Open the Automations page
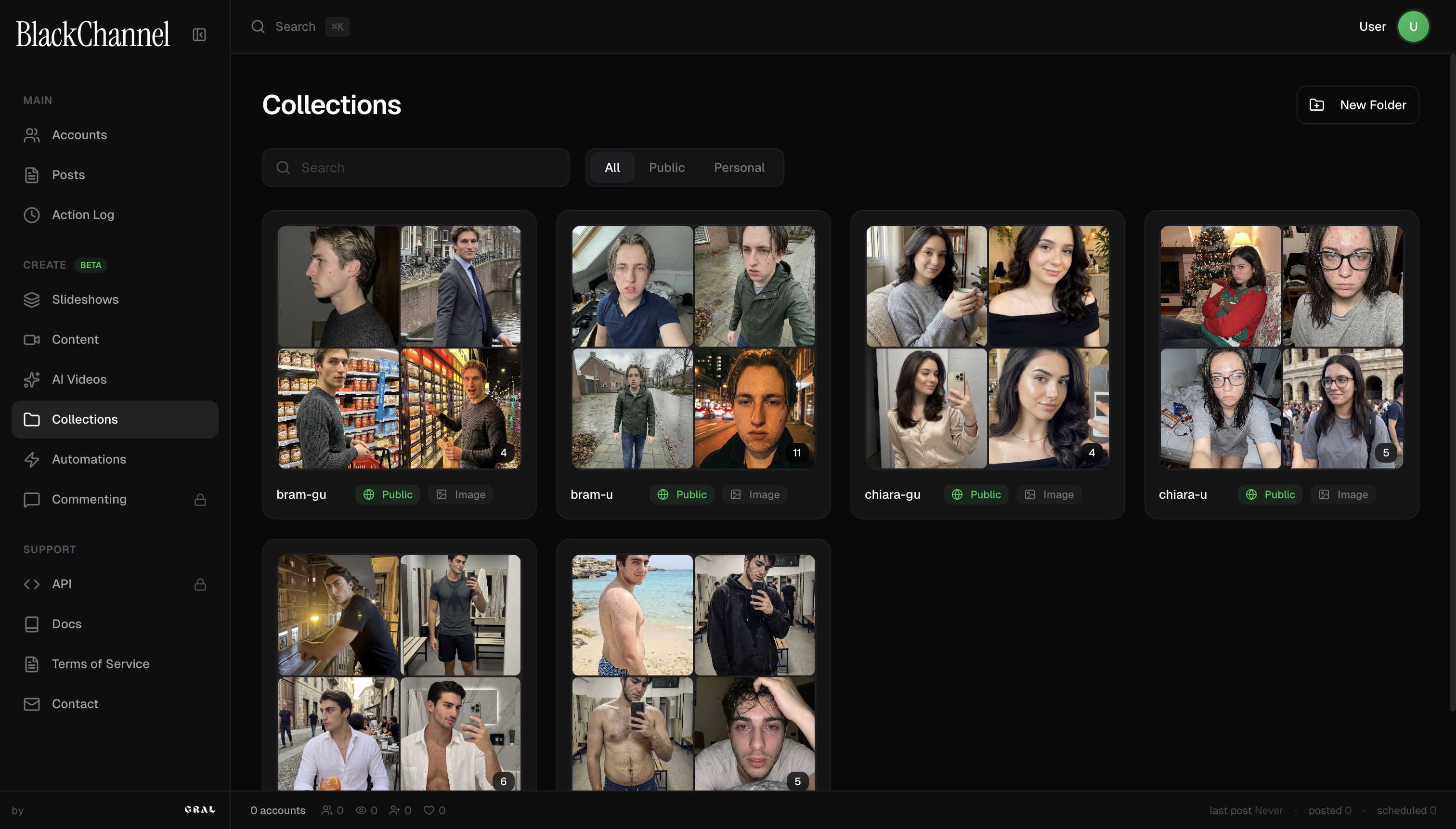The width and height of the screenshot is (1456, 829). pos(89,459)
